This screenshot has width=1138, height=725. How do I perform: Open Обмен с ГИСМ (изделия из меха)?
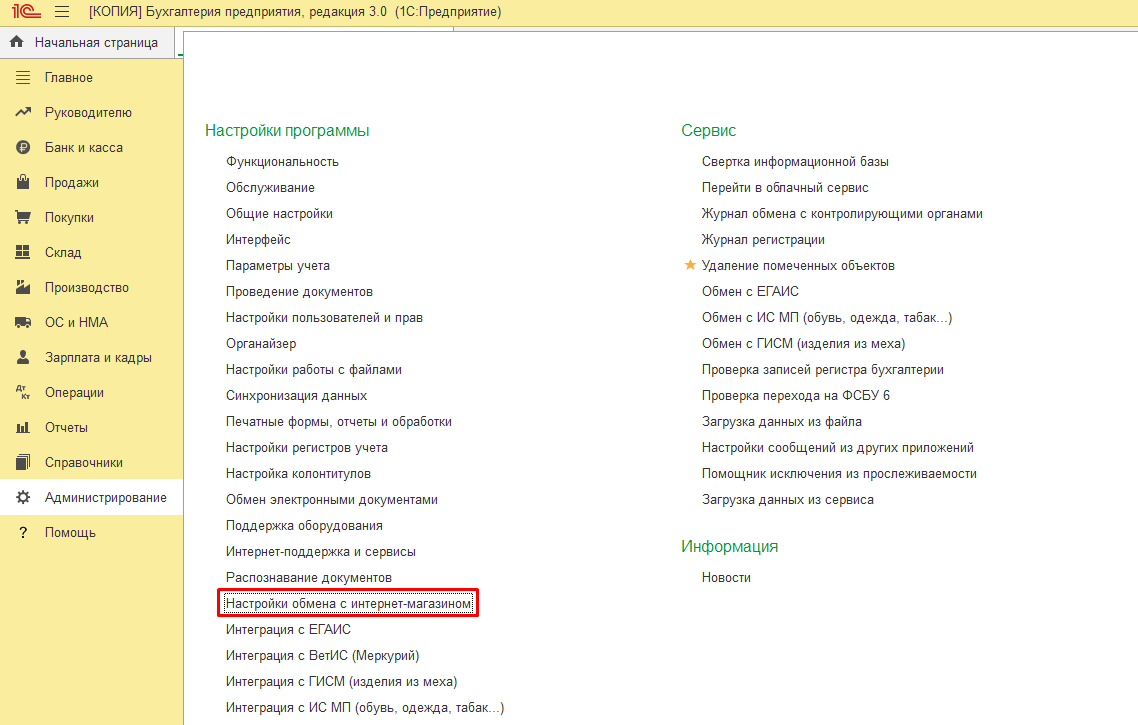[x=803, y=344]
